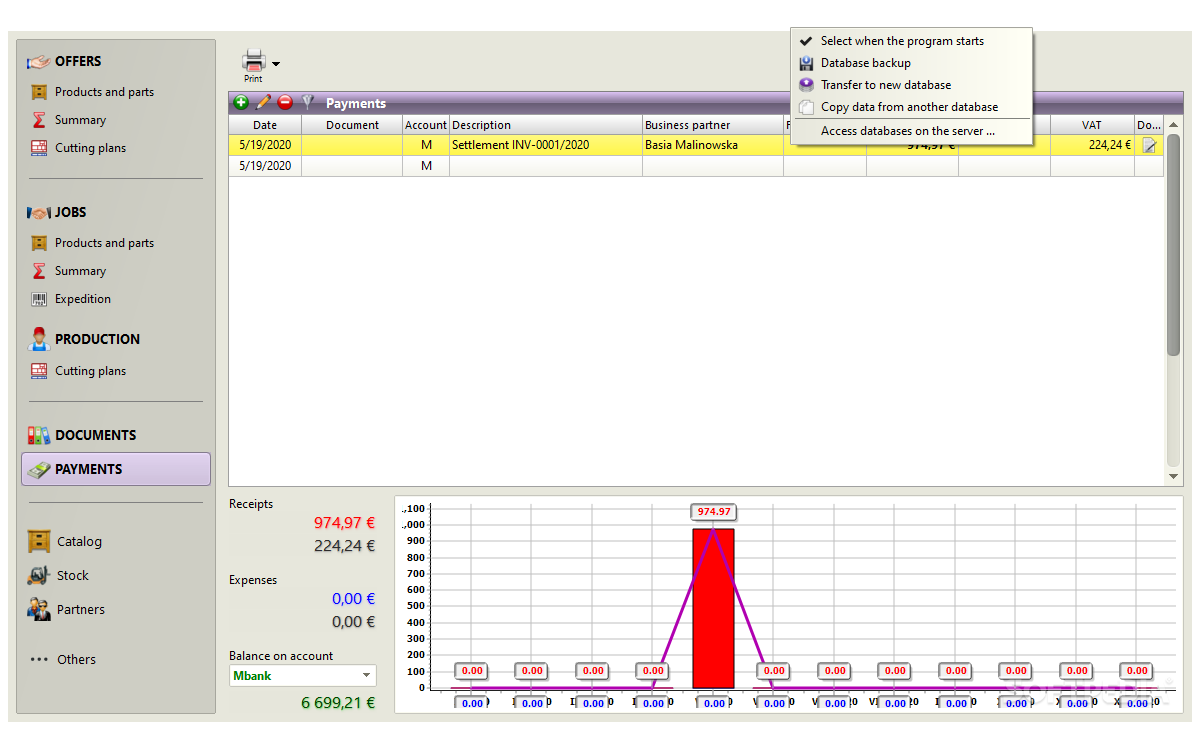Open the filter funnel icon in Payments header
Screen dimensions: 1200x730
tap(308, 102)
